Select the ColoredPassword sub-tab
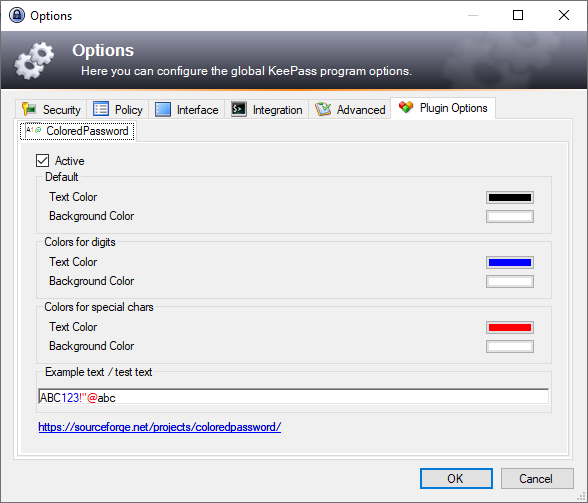 pyautogui.click(x=77, y=131)
